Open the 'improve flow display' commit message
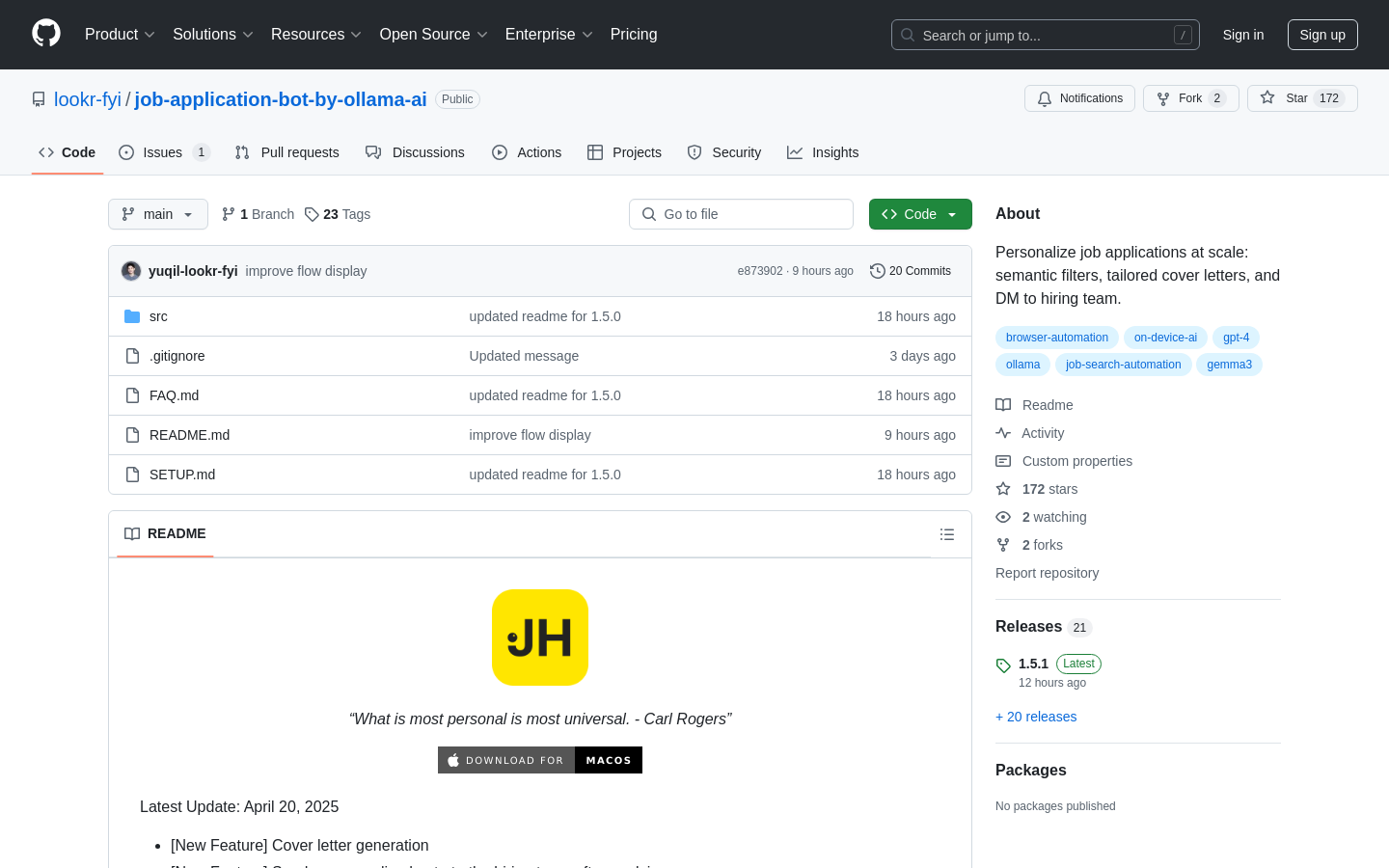The image size is (1389, 868). point(306,271)
